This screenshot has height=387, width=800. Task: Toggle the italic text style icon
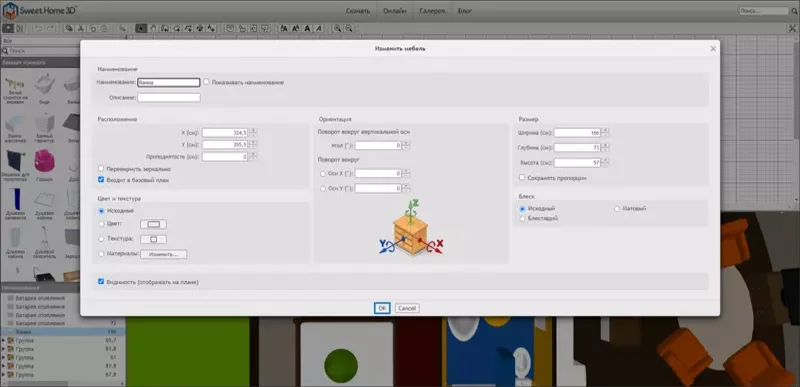(319, 29)
